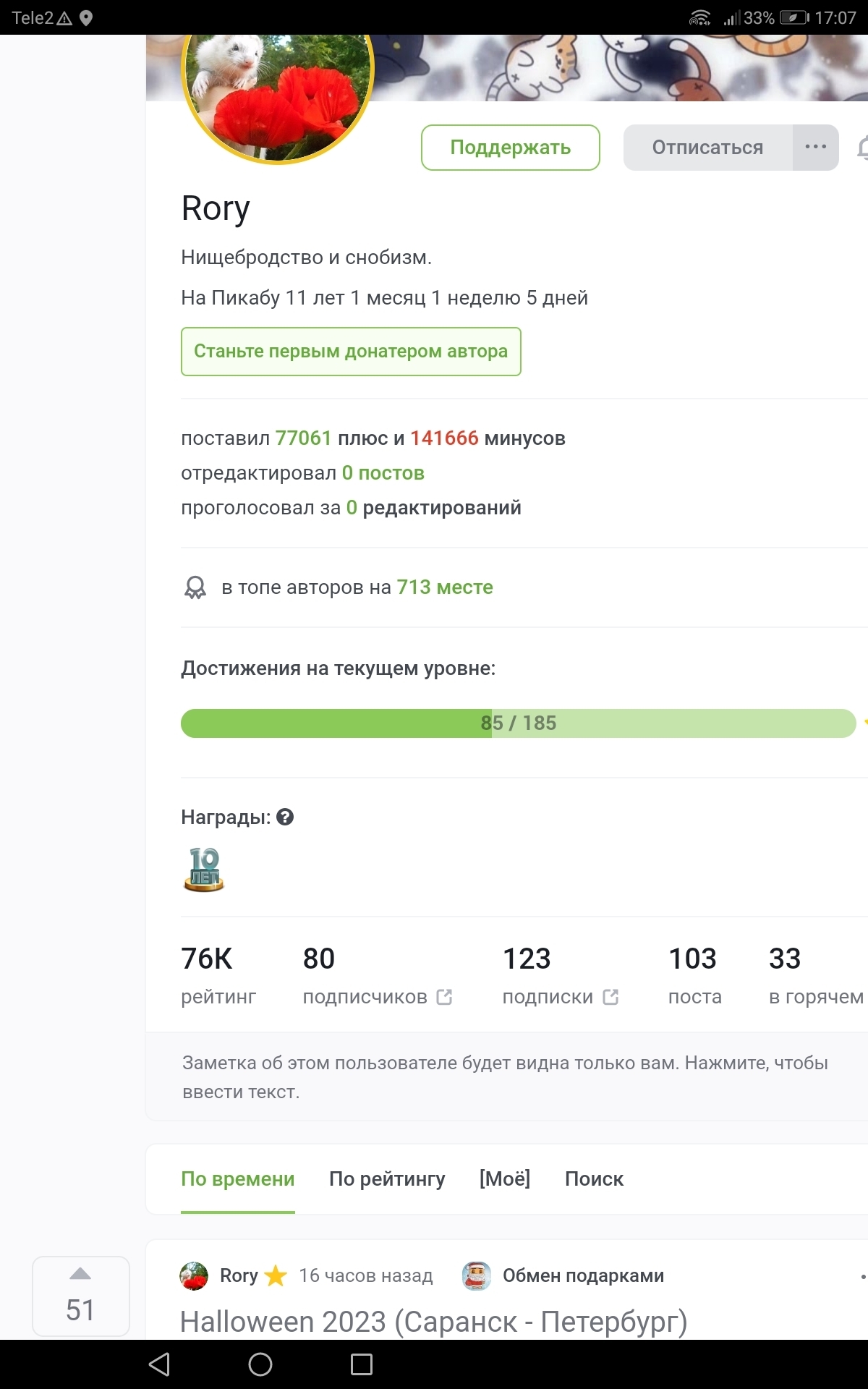Toggle the notification bell icon
This screenshot has width=868, height=1389.
pos(862,148)
